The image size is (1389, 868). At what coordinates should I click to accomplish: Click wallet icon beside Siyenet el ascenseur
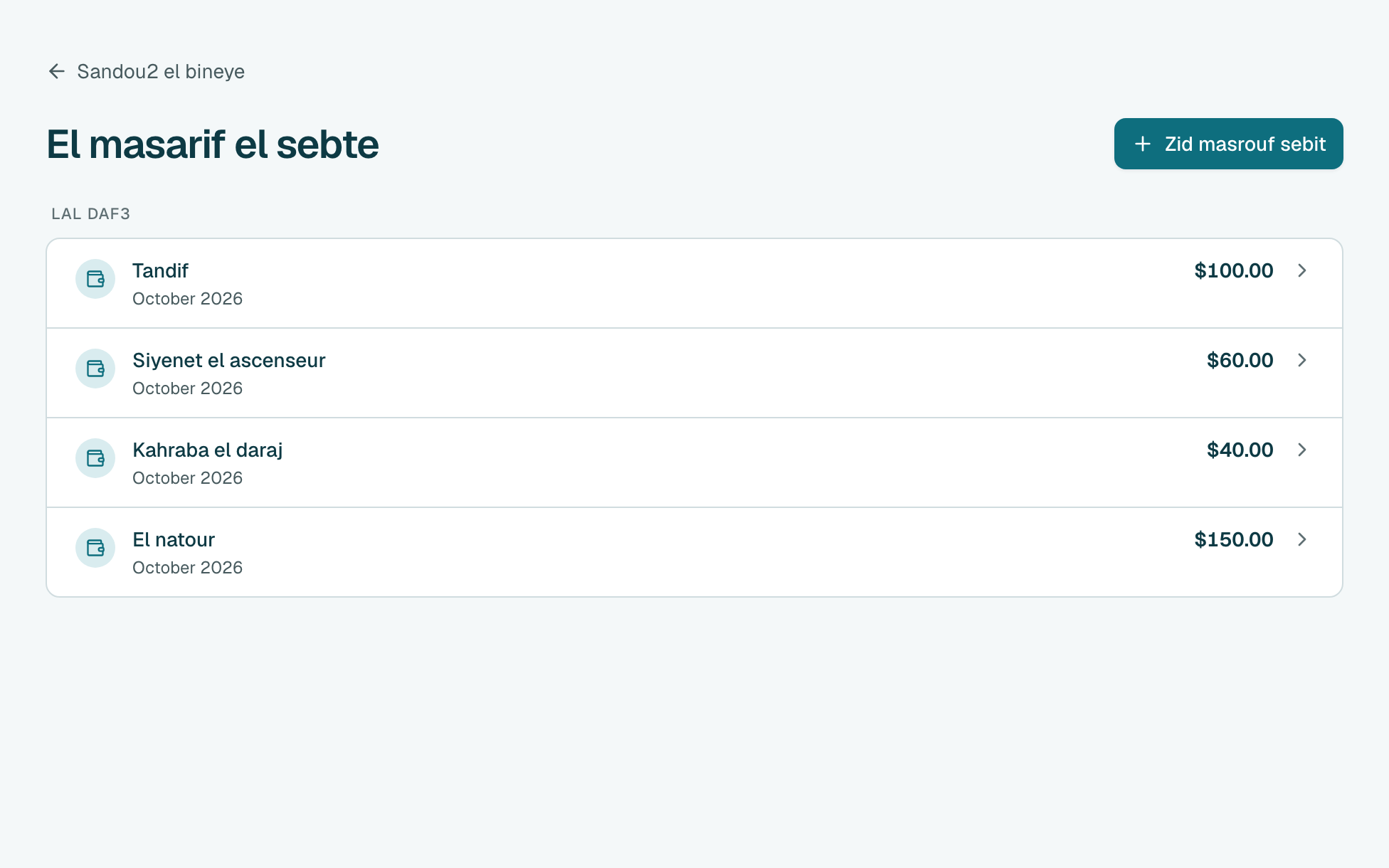click(x=95, y=369)
